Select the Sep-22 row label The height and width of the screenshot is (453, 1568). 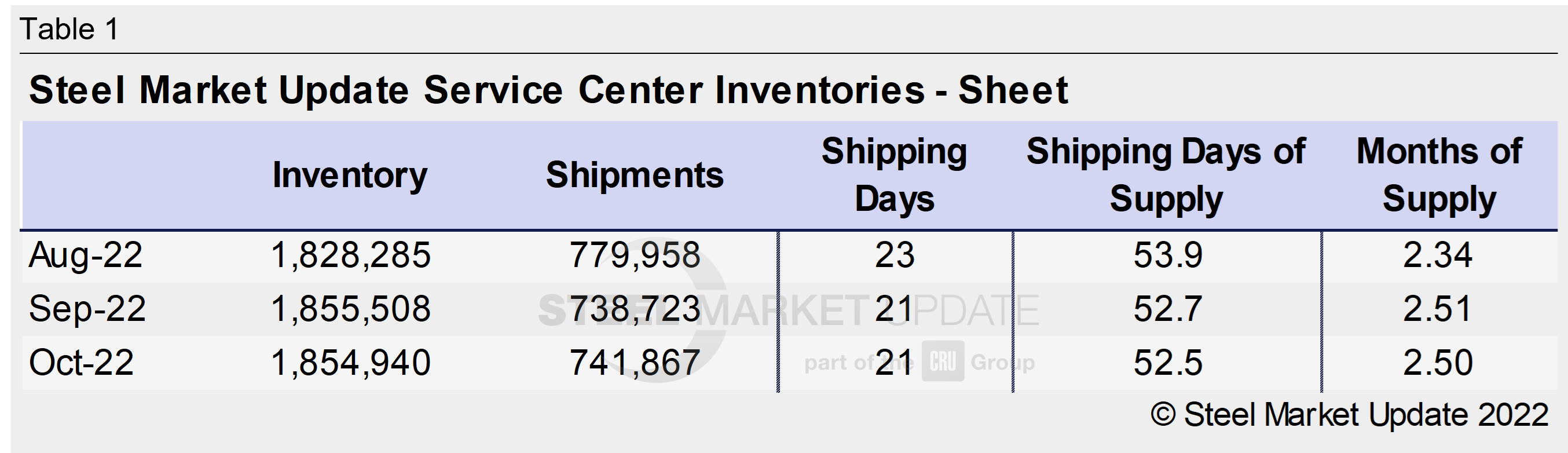coord(87,309)
